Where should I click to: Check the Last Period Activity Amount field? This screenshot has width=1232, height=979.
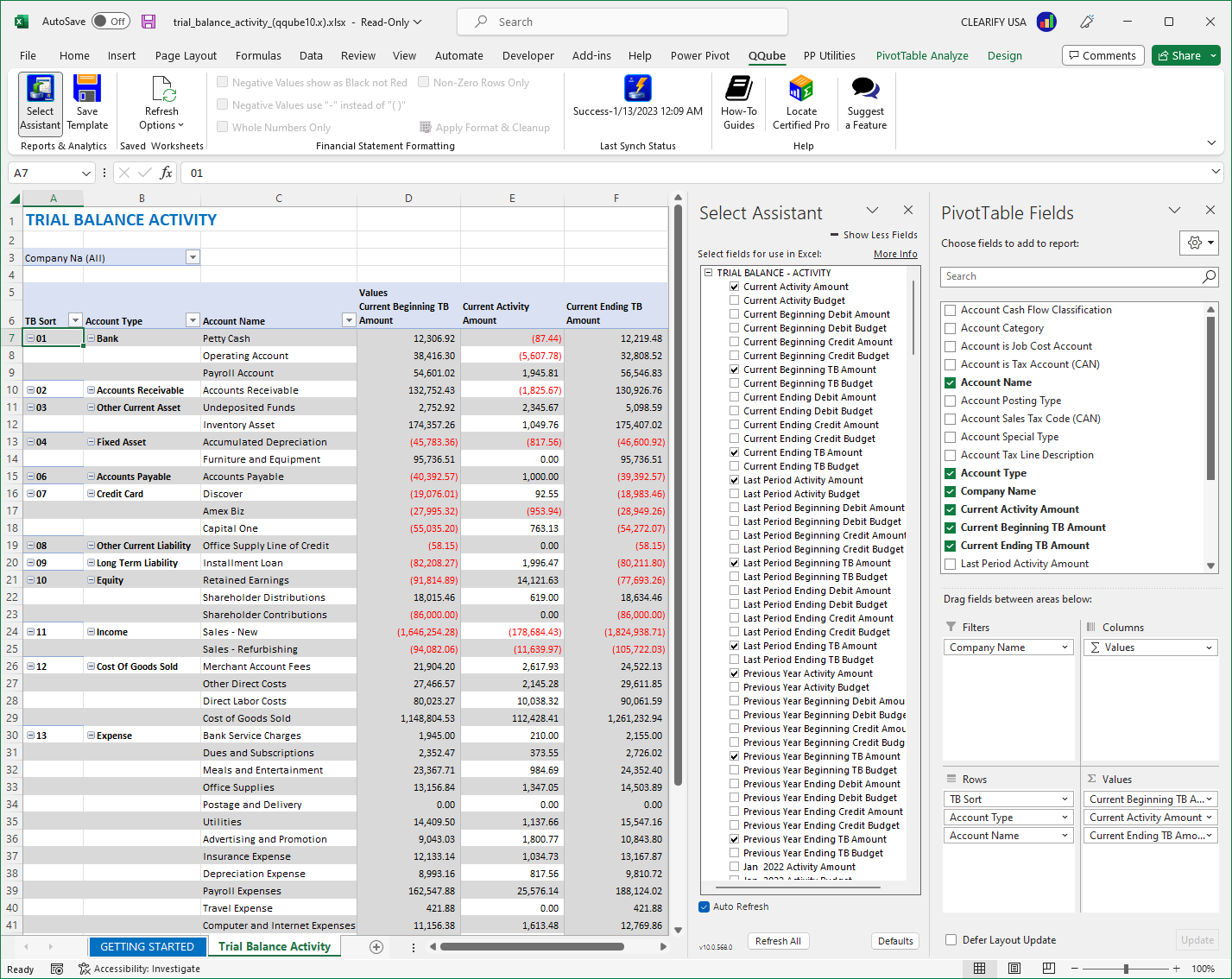[x=950, y=563]
